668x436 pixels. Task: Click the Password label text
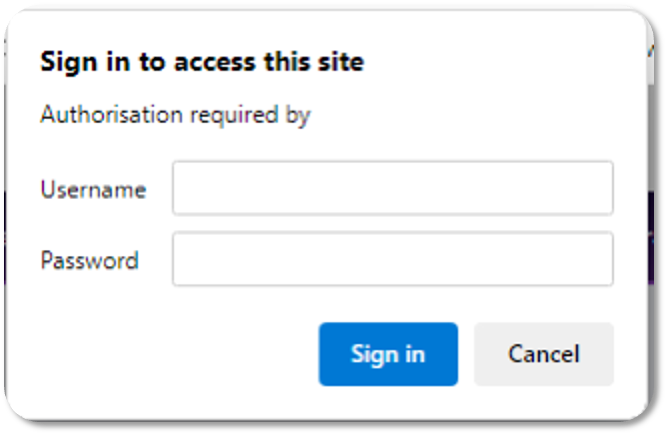(x=89, y=261)
